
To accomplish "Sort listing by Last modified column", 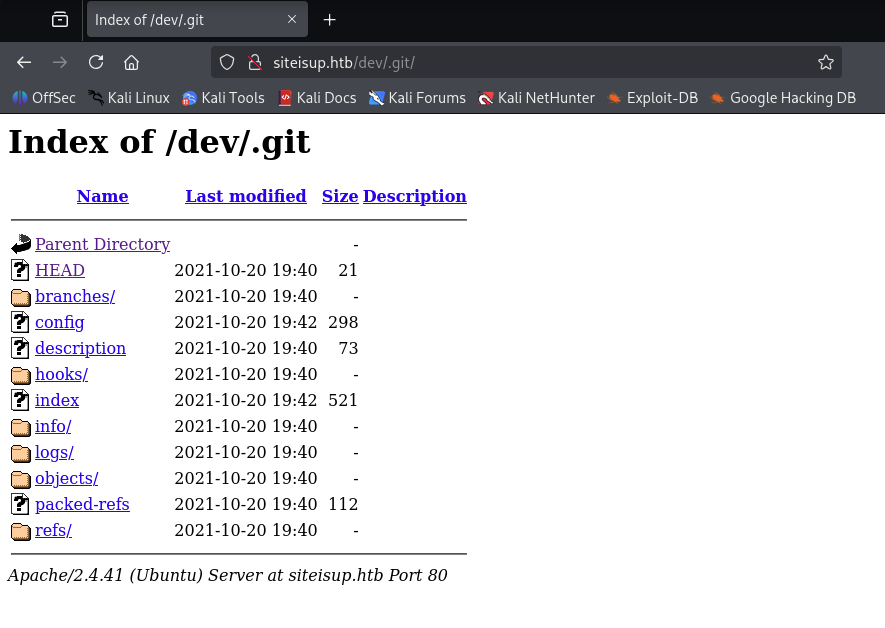I will [245, 196].
